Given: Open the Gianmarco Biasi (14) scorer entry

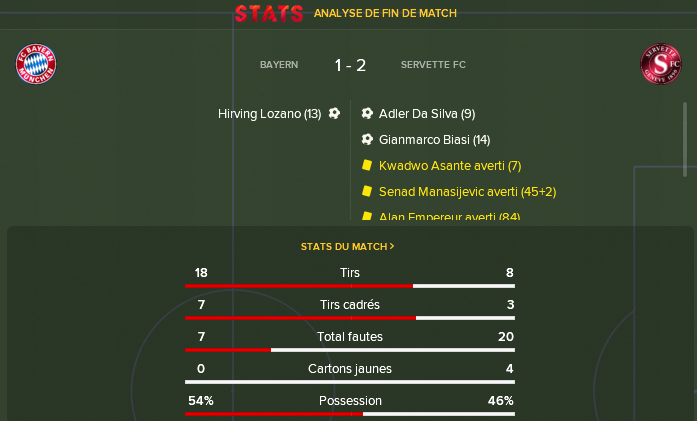Looking at the screenshot, I should pyautogui.click(x=434, y=140).
